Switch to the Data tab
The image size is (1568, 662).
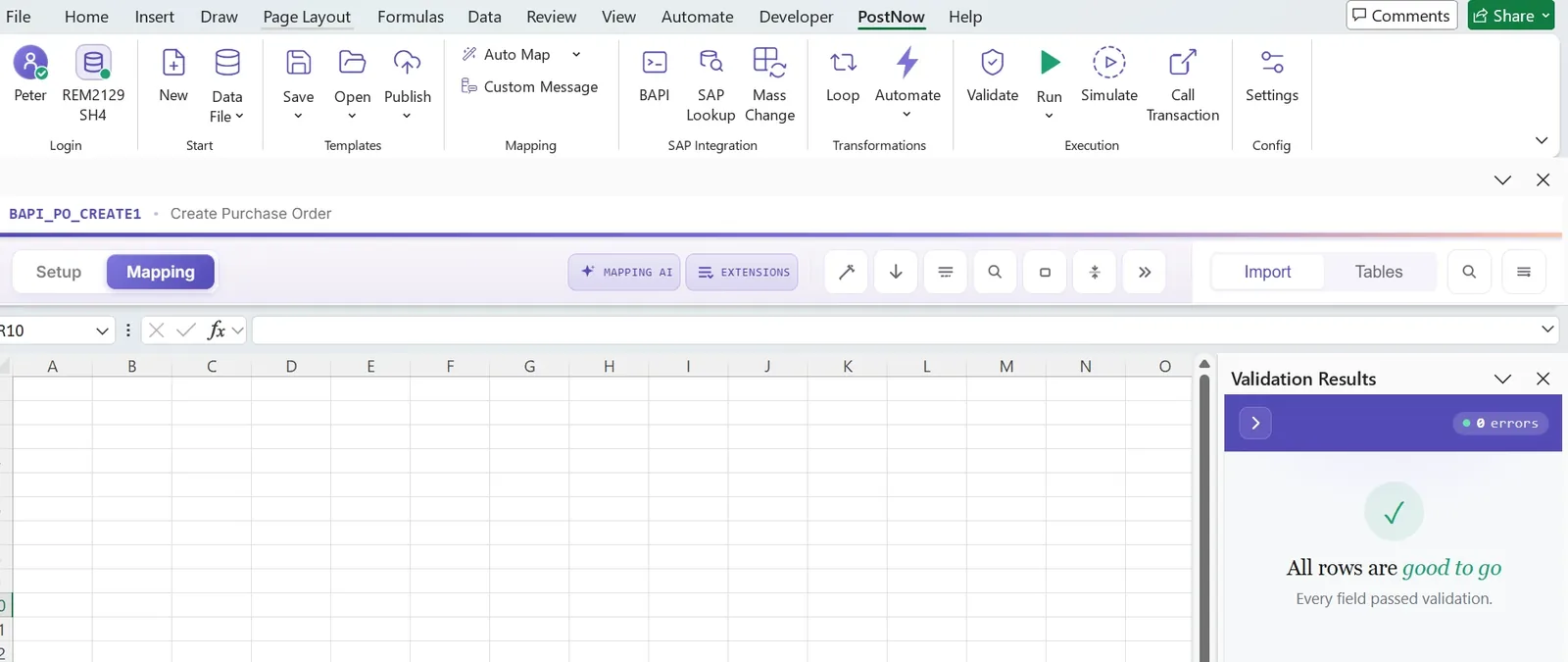click(x=484, y=17)
